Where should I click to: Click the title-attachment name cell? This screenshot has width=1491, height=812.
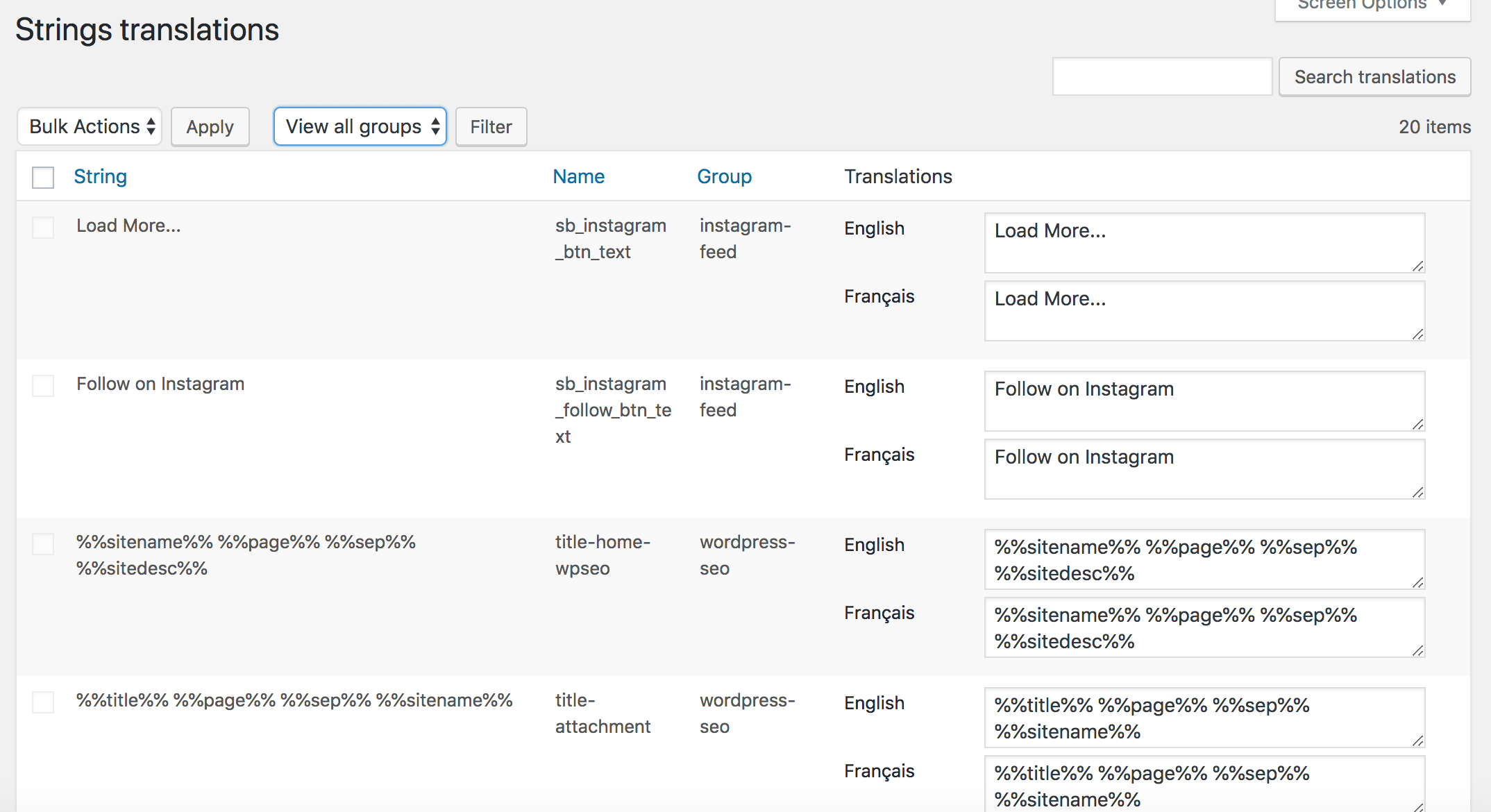pos(603,713)
